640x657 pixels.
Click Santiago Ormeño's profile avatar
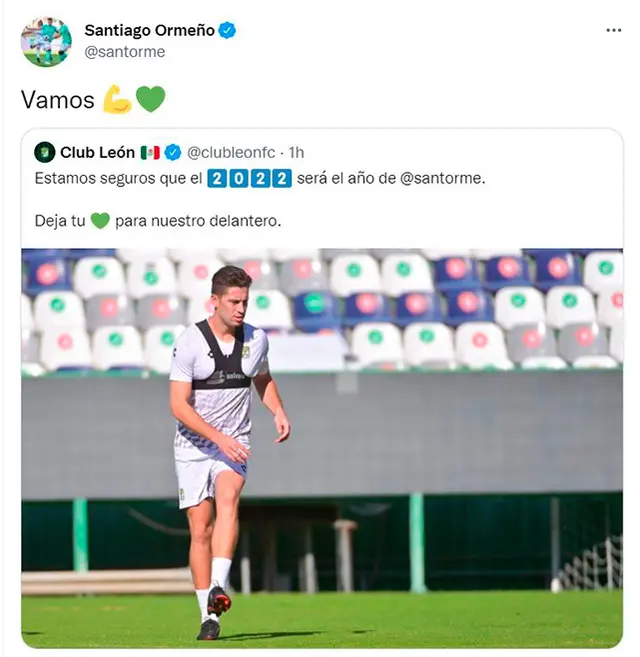[46, 41]
